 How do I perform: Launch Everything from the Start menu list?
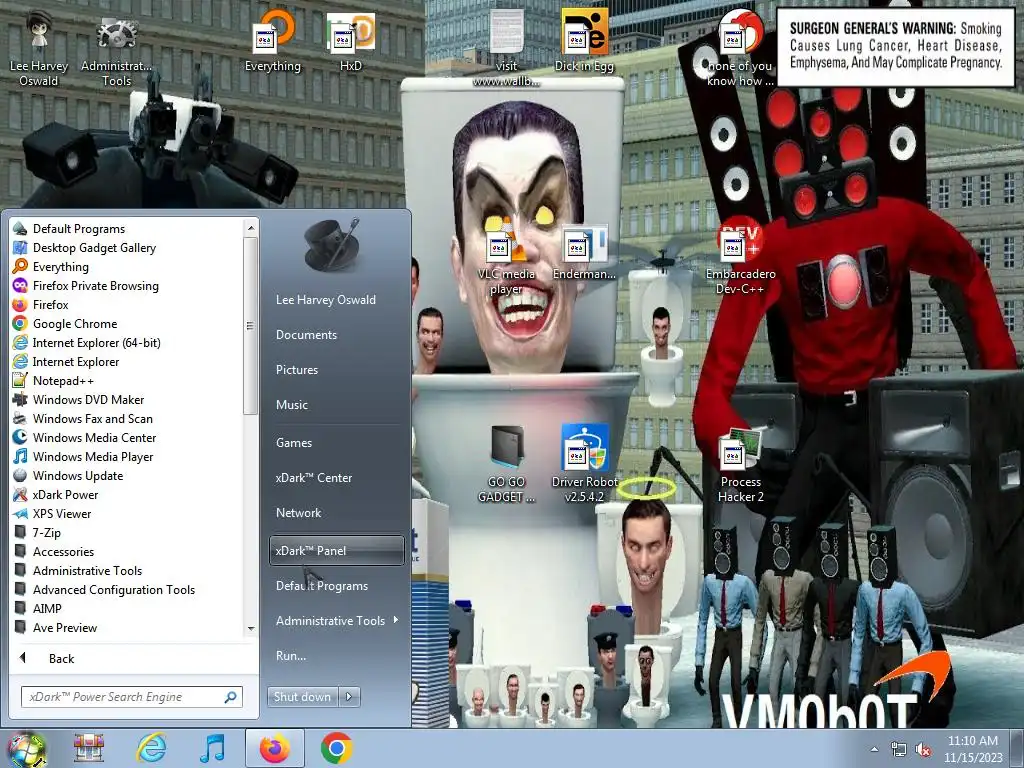[60, 266]
